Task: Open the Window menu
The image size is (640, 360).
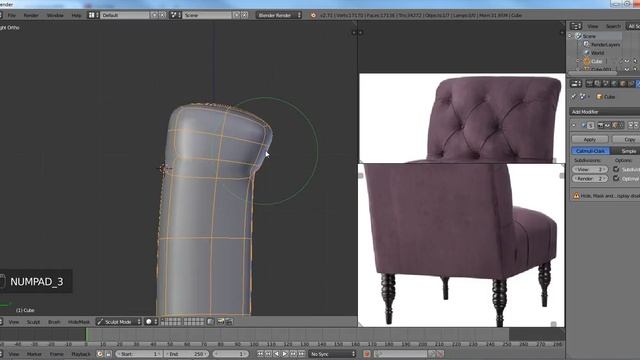Action: (x=55, y=15)
